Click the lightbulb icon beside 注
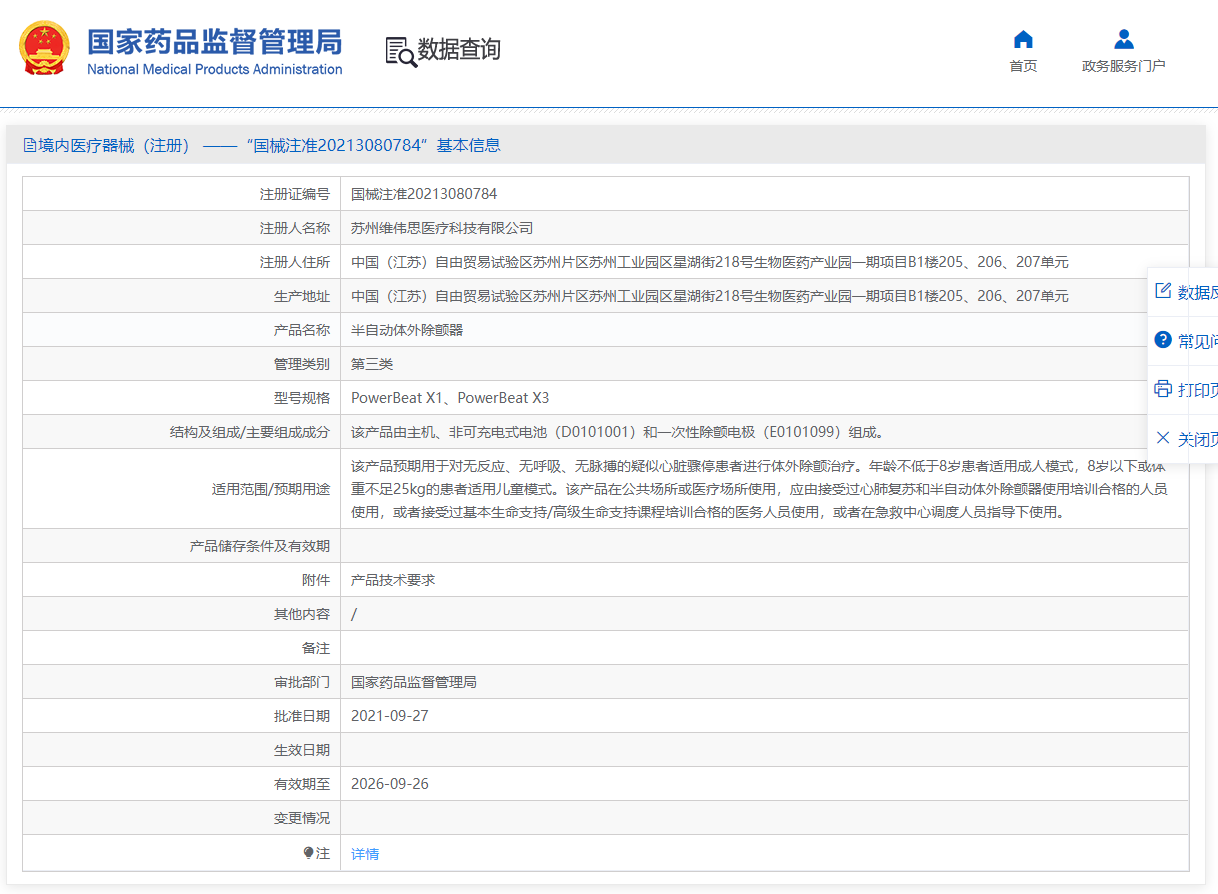 pos(309,853)
